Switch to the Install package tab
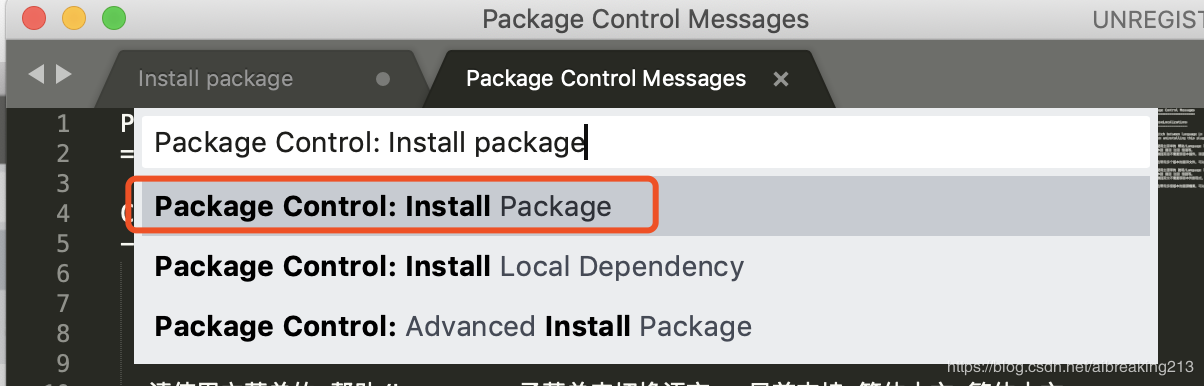The height and width of the screenshot is (386, 1204). click(215, 79)
